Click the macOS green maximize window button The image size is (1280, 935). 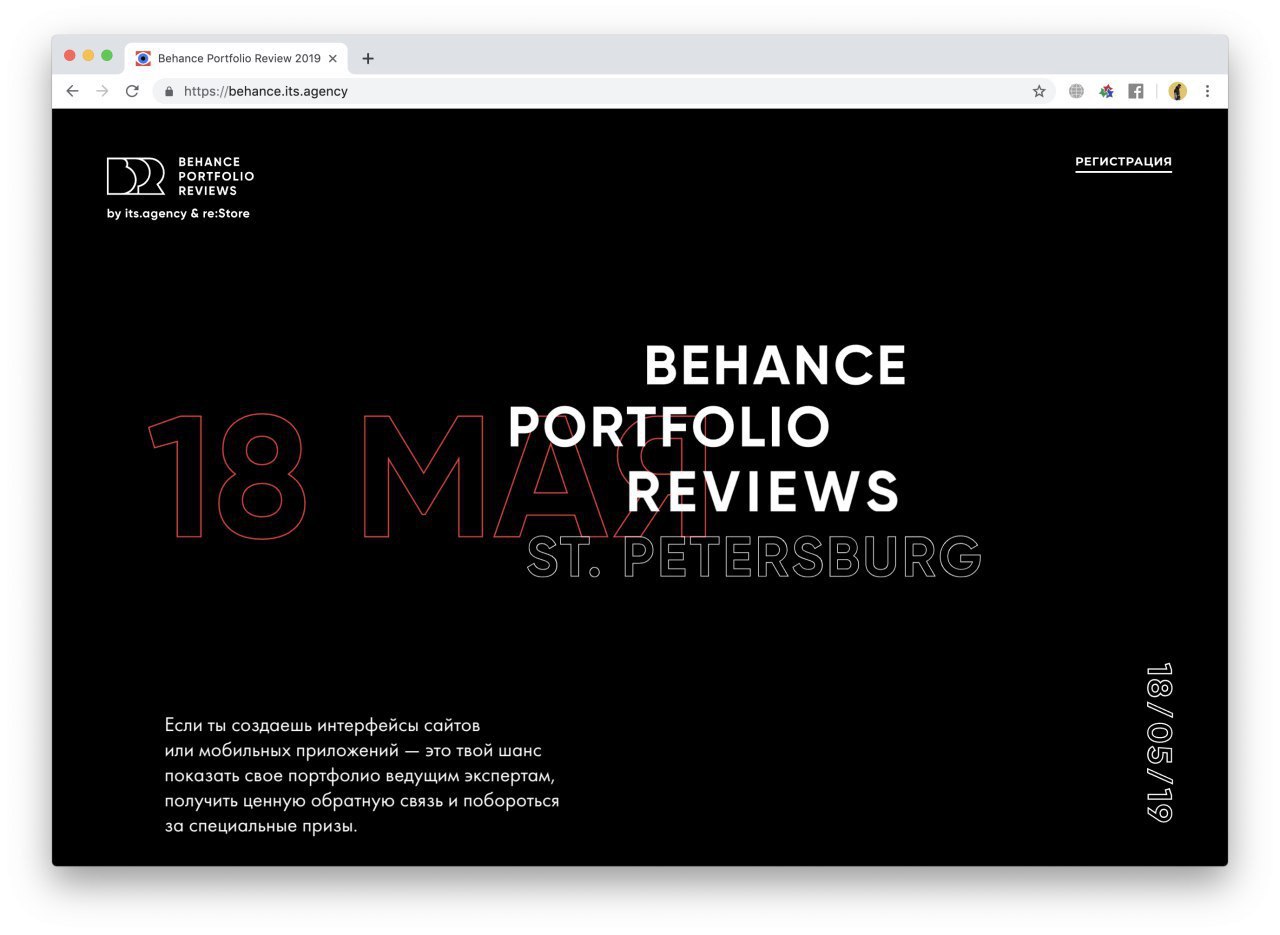coord(107,56)
